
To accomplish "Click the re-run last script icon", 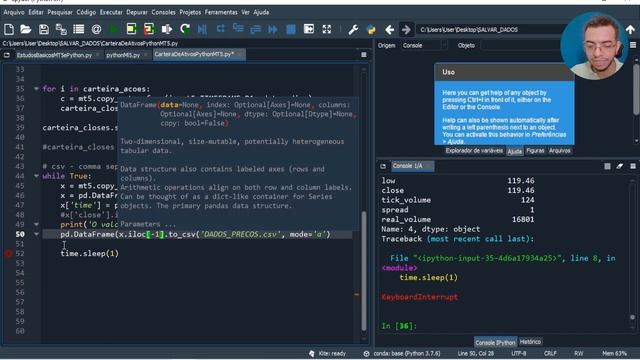I will (x=185, y=29).
